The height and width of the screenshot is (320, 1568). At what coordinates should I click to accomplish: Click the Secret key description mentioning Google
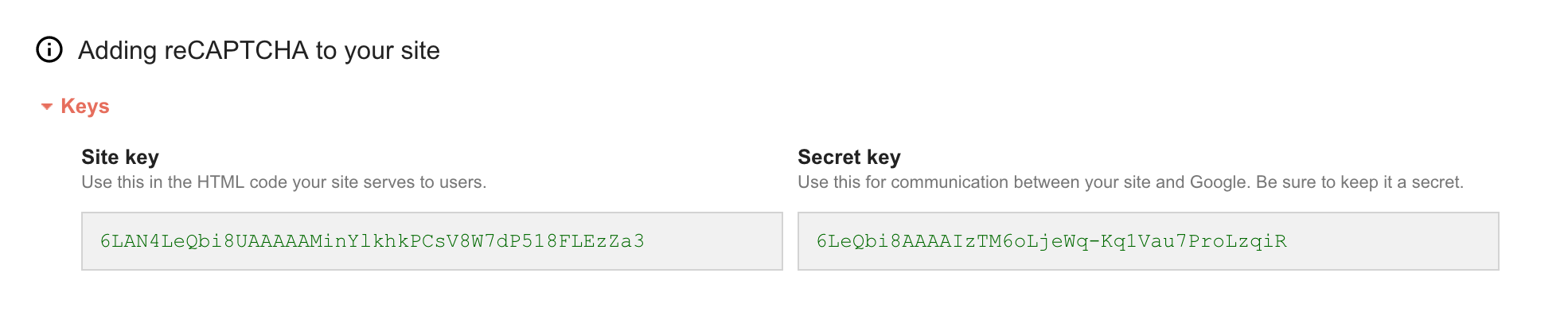[1130, 182]
